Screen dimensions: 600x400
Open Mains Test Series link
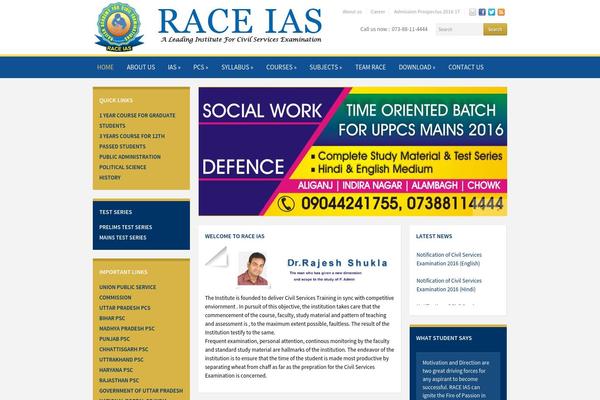click(122, 237)
